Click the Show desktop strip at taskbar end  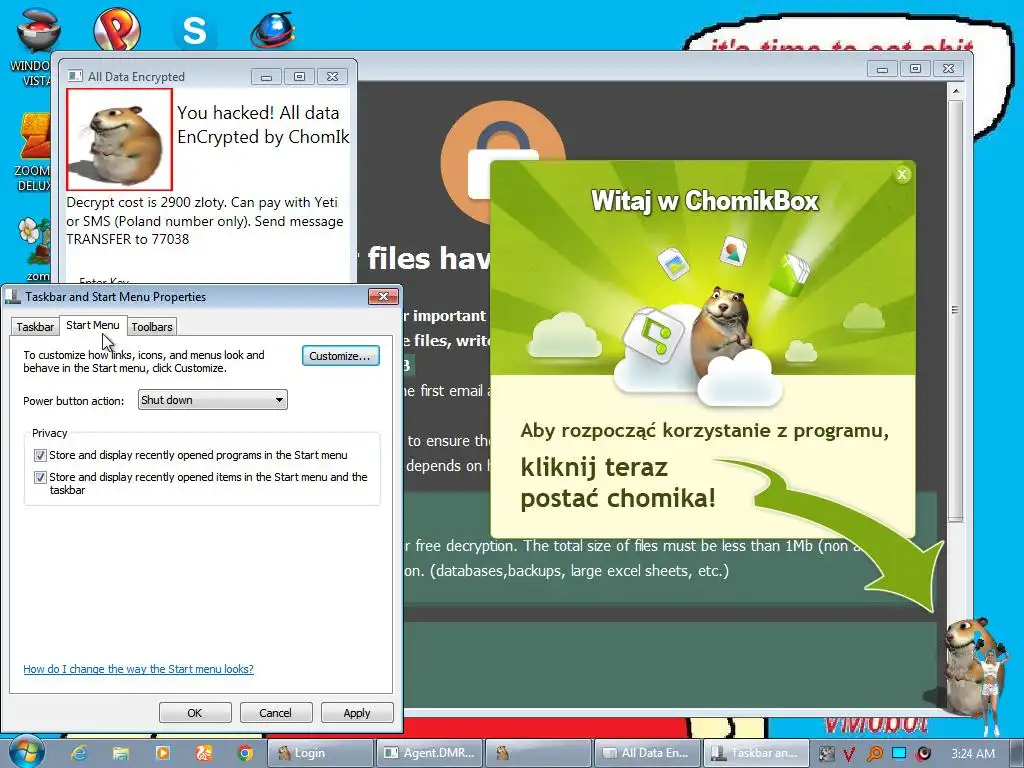(1016, 753)
